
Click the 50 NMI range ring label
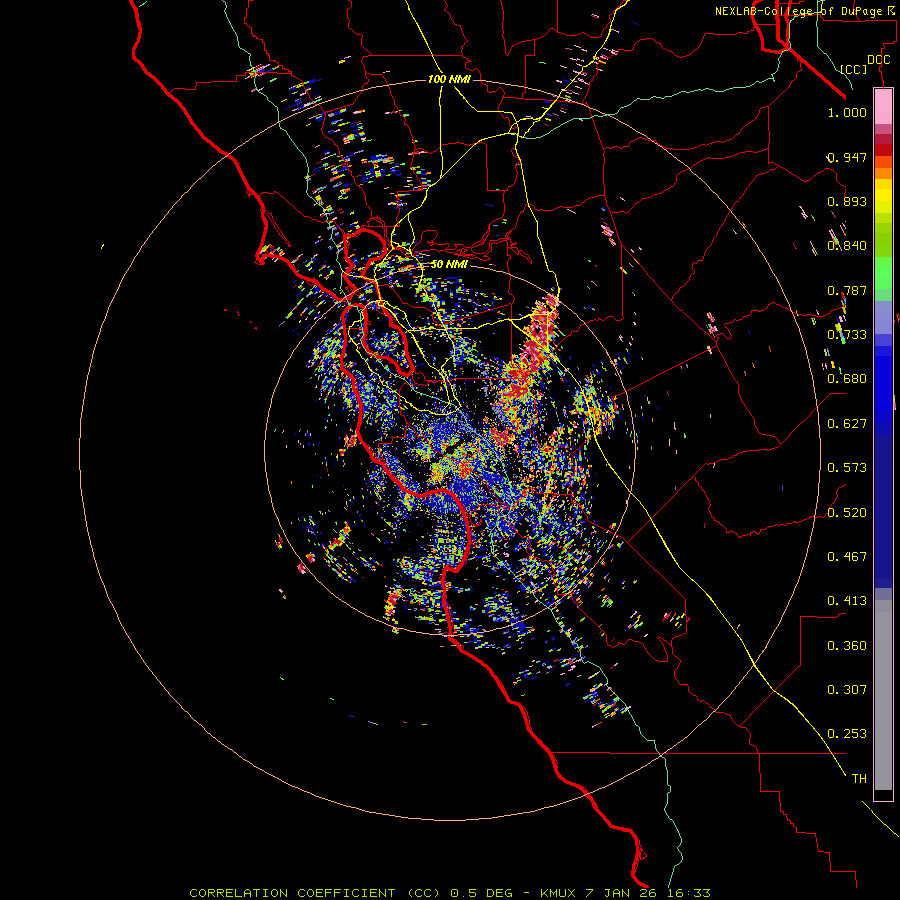pyautogui.click(x=449, y=264)
